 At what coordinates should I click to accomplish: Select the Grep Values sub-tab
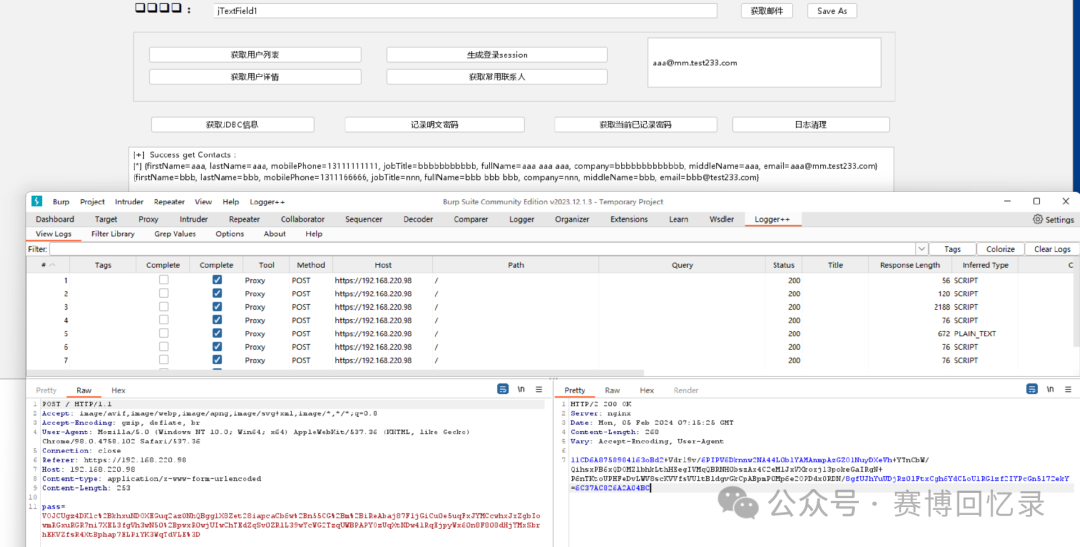point(175,234)
